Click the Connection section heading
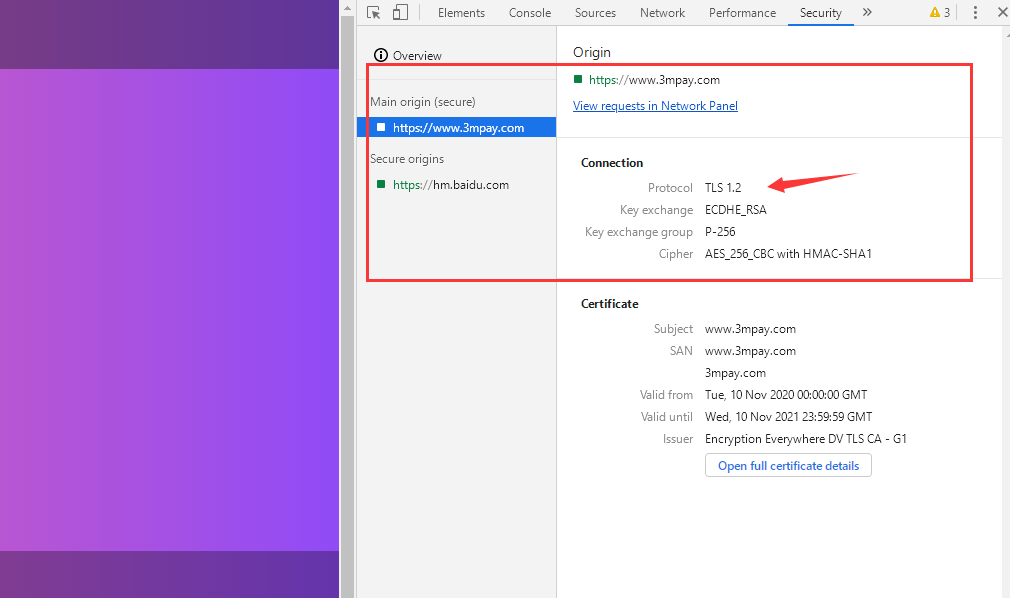The image size is (1010, 598). point(612,162)
